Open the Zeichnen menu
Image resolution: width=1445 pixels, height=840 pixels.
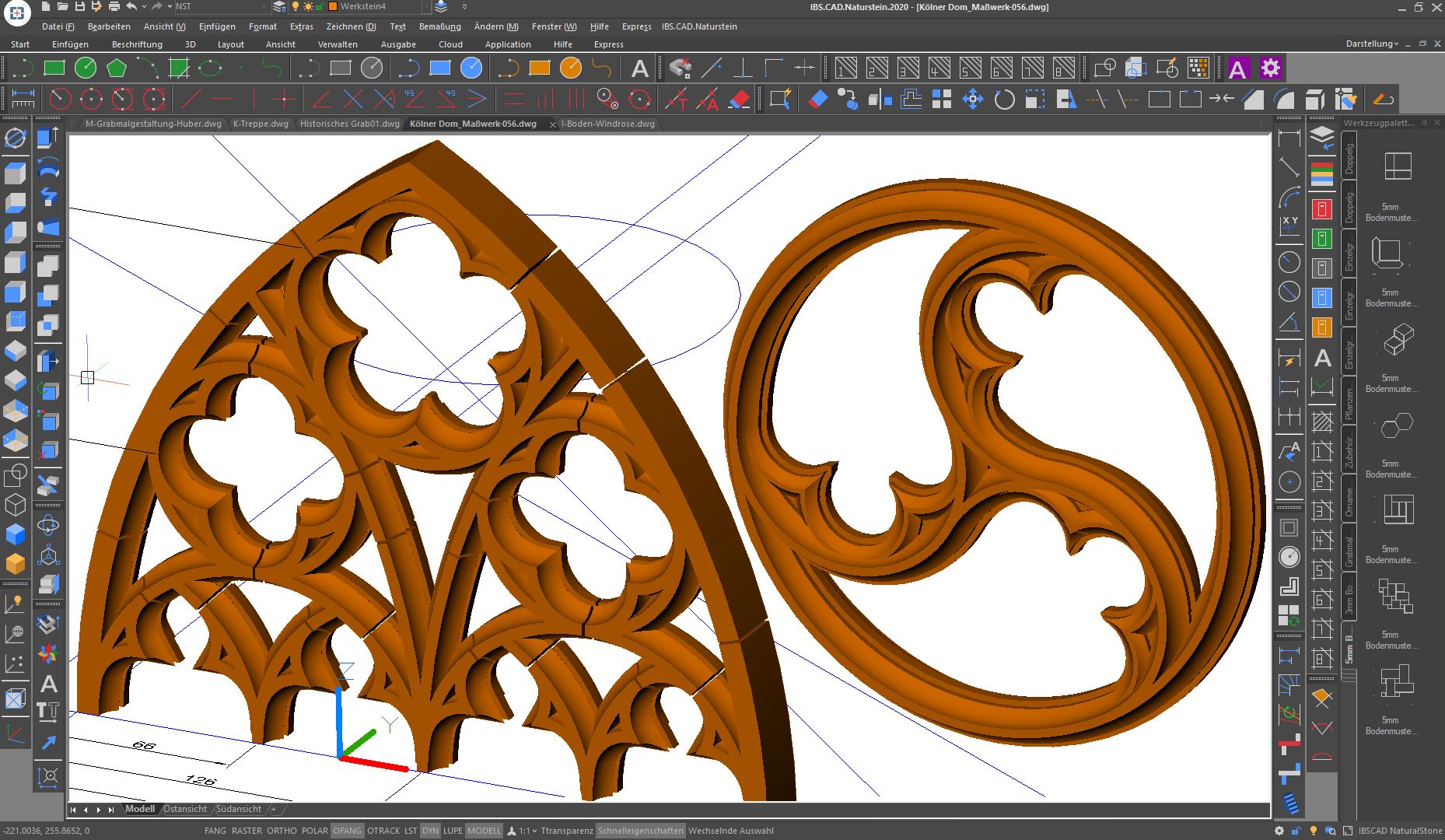pos(351,26)
